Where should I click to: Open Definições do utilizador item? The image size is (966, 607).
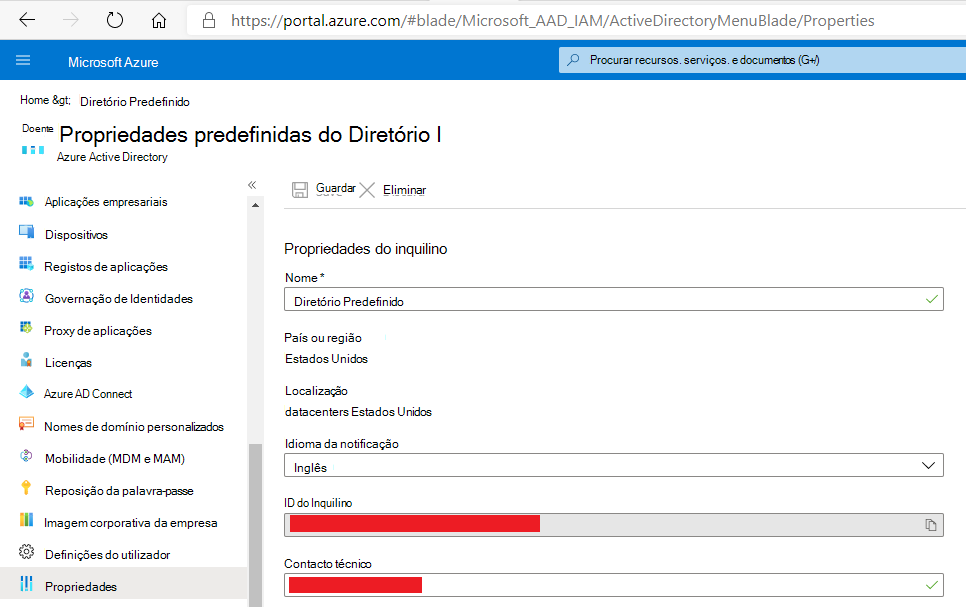tap(107, 555)
